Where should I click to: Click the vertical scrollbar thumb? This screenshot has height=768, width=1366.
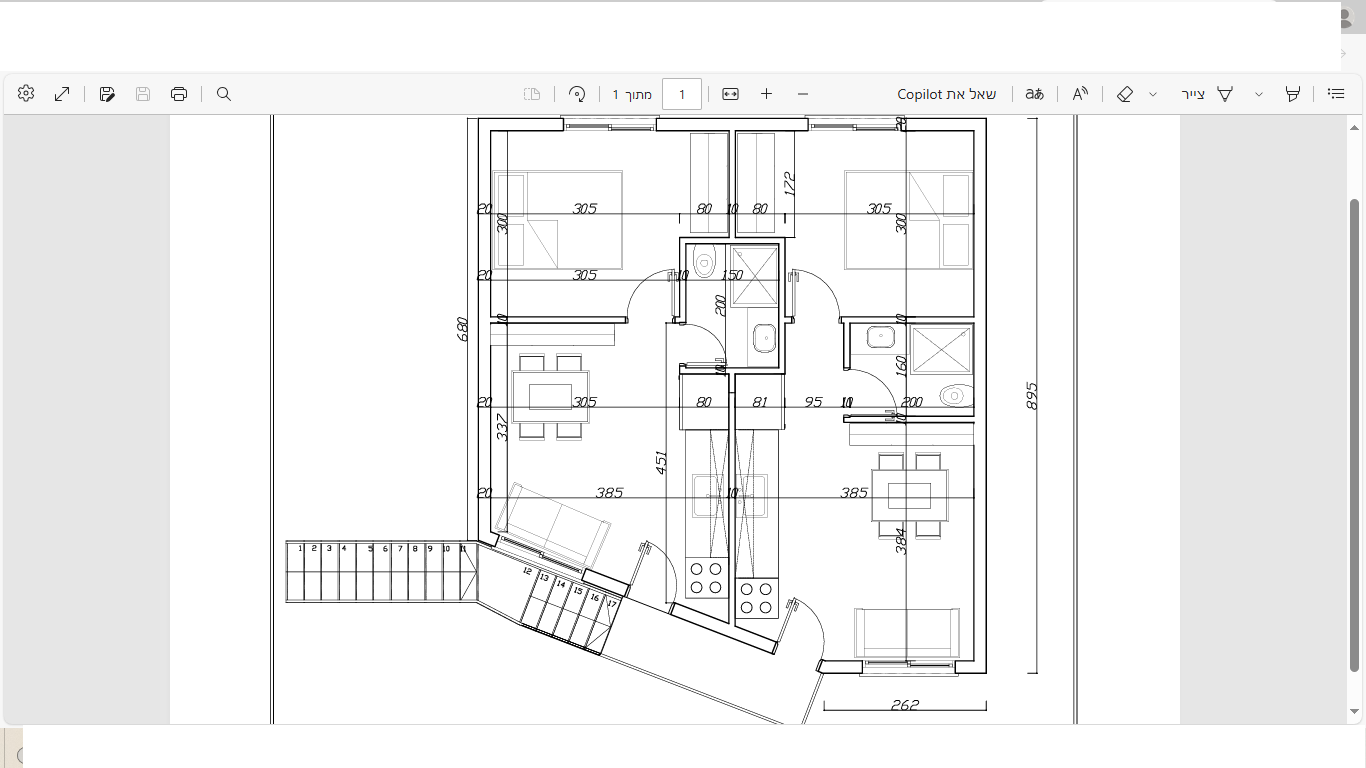click(1355, 435)
